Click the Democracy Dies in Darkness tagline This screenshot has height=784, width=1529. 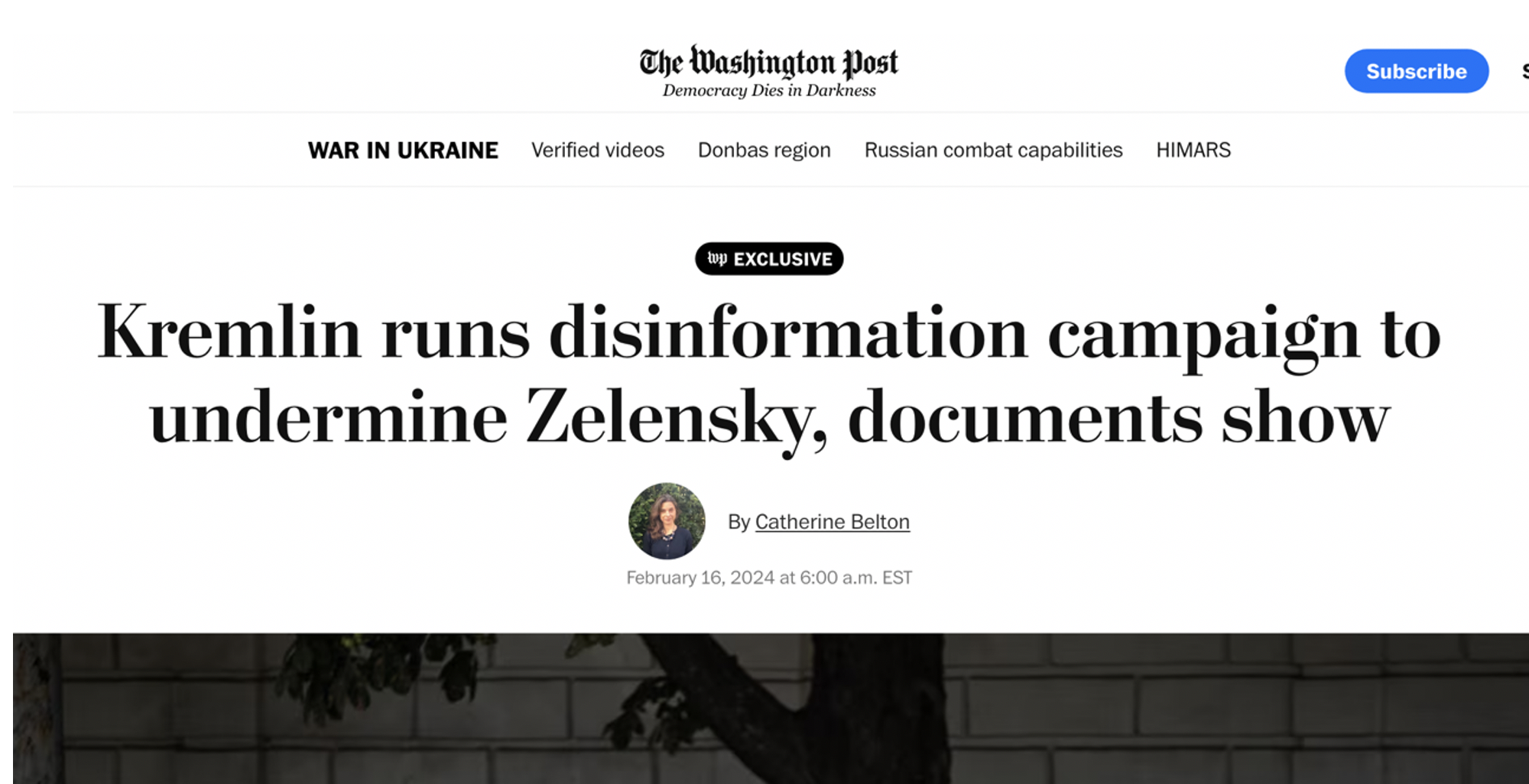[x=769, y=90]
